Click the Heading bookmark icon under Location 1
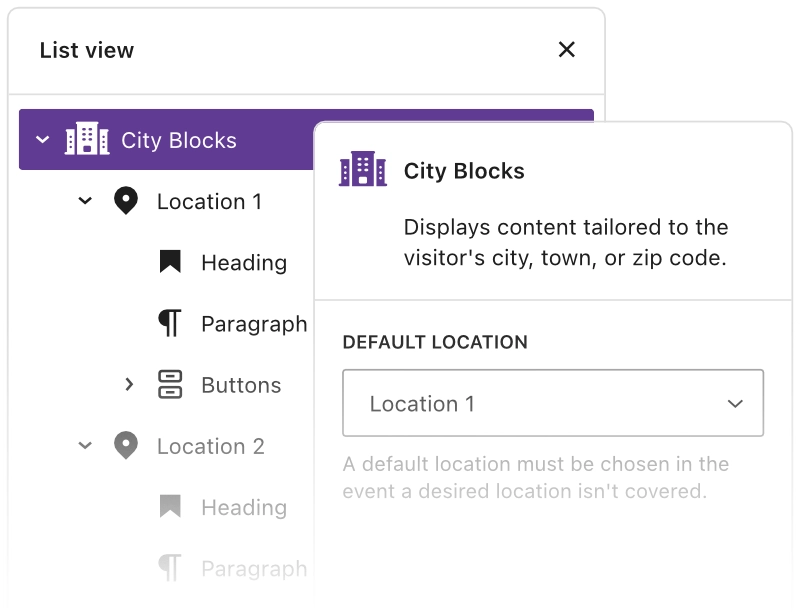800x612 pixels. 170,263
